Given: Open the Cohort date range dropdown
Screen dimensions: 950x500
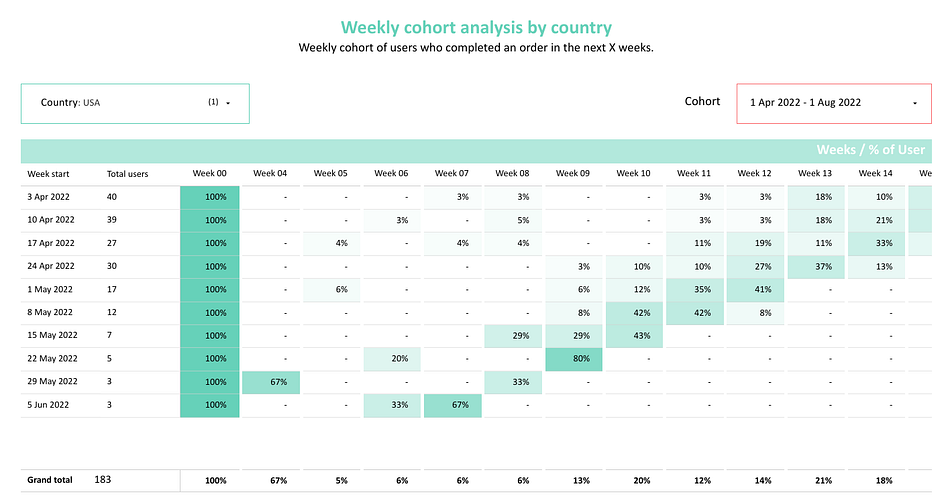Looking at the screenshot, I should point(834,104).
